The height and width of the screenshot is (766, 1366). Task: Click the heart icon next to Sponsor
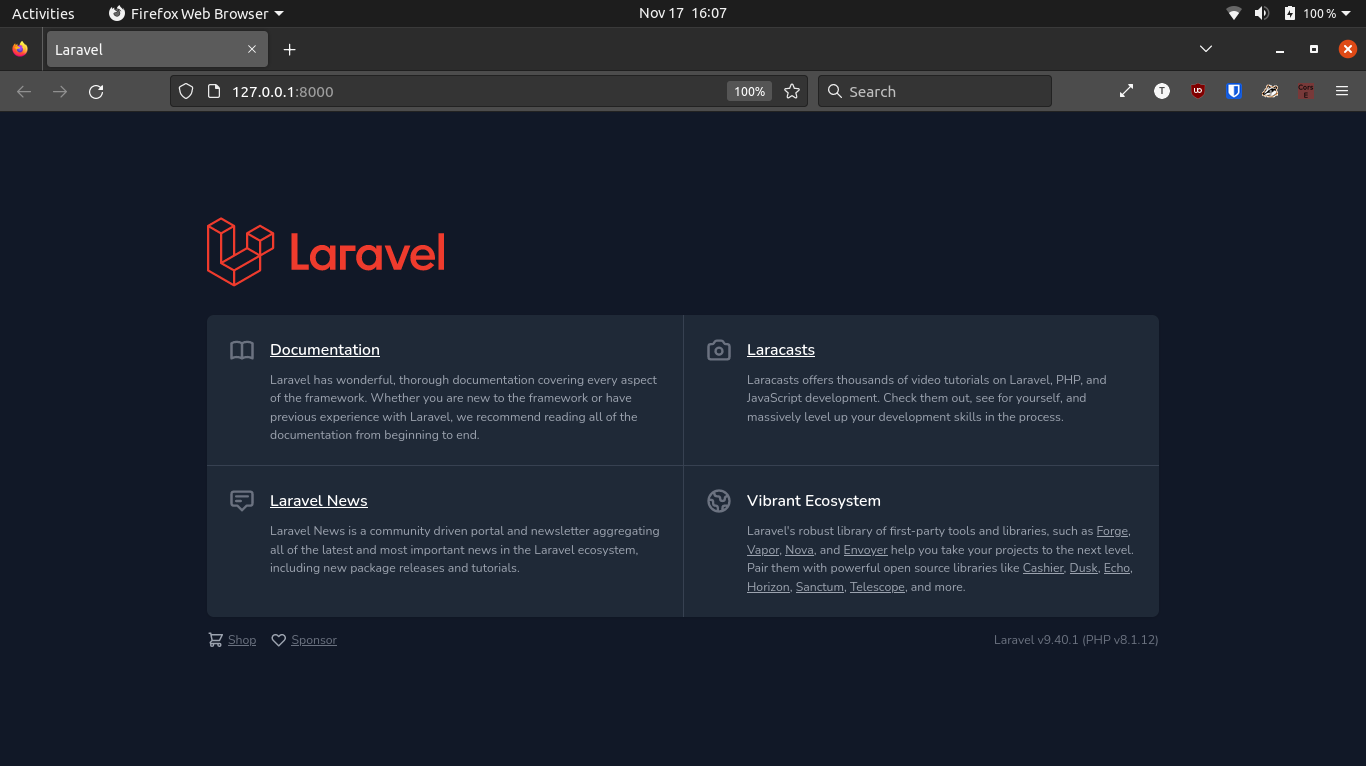click(x=279, y=640)
